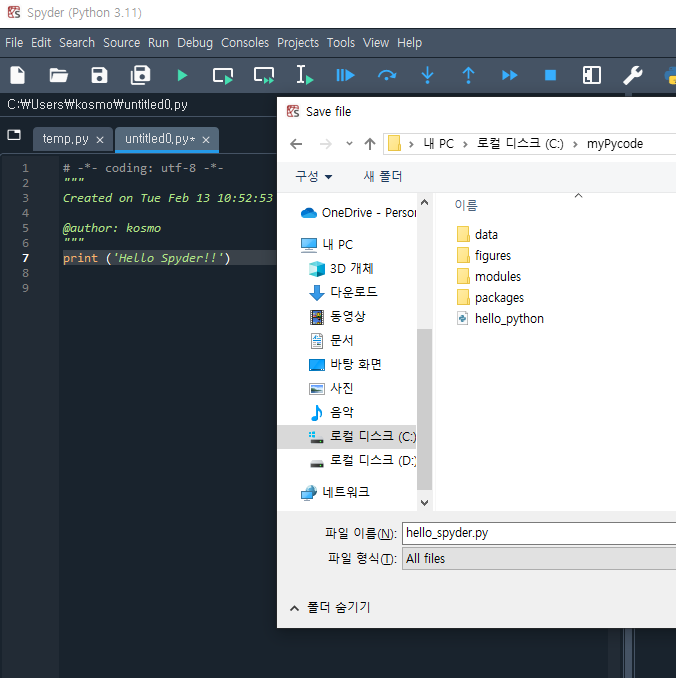Open the Edit menu
676x678 pixels.
click(41, 43)
